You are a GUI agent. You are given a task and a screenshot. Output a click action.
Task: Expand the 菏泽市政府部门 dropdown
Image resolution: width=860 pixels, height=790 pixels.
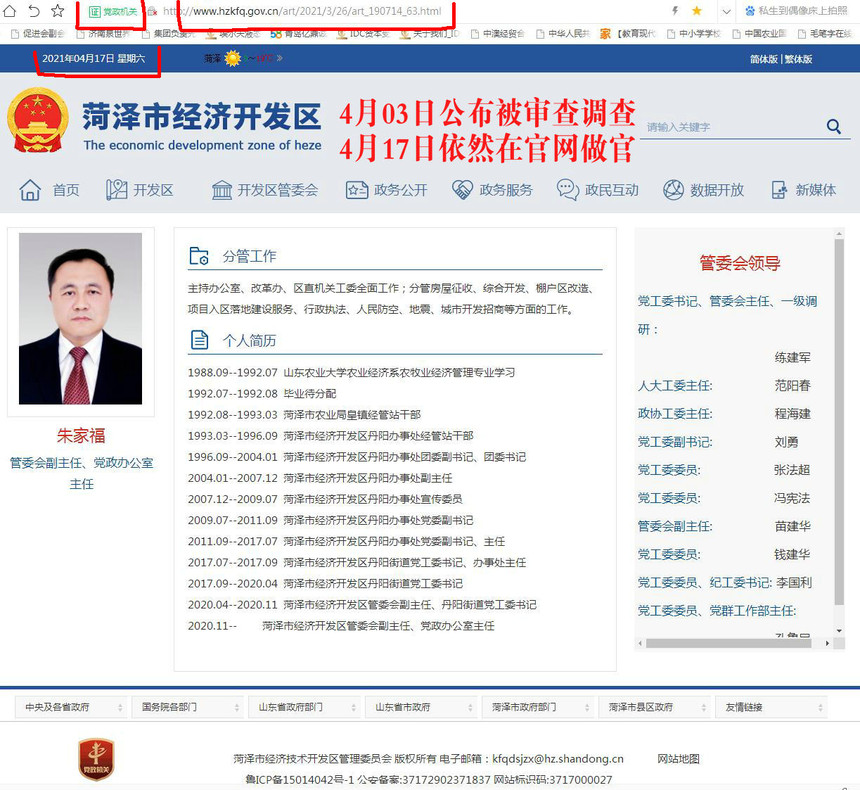[x=538, y=707]
